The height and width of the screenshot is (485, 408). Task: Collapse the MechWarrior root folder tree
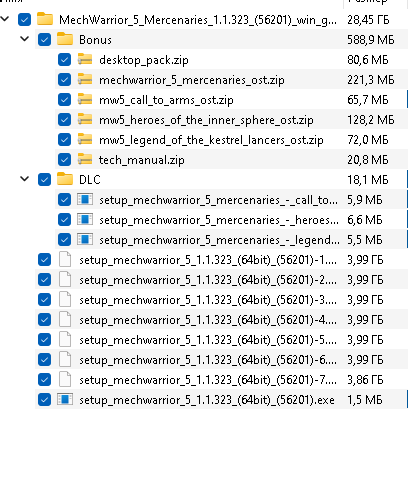coord(5,19)
